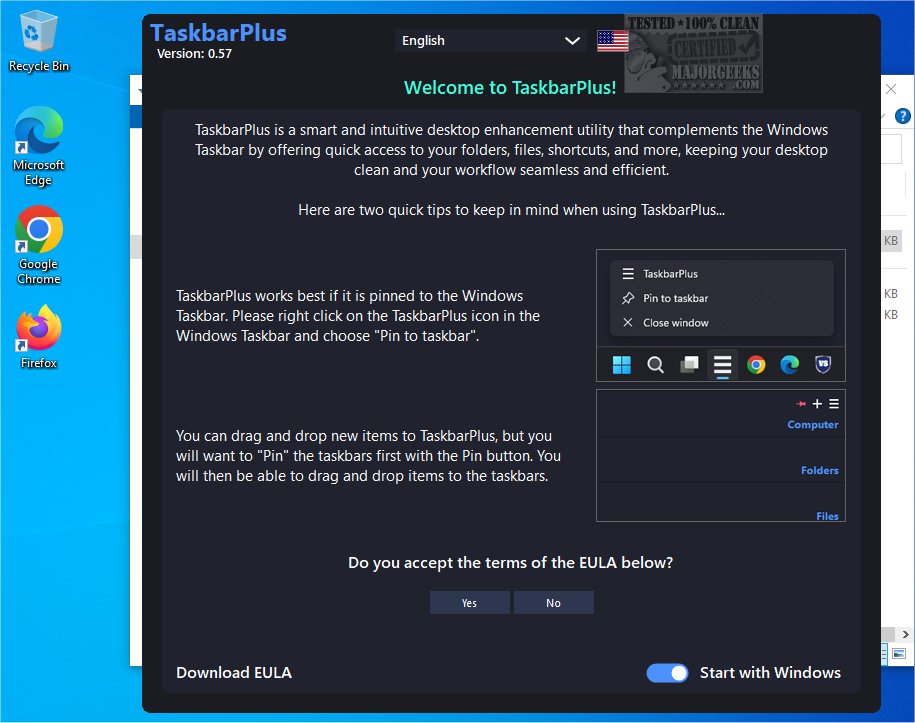
Task: Toggle Start with Windows off
Action: point(668,672)
